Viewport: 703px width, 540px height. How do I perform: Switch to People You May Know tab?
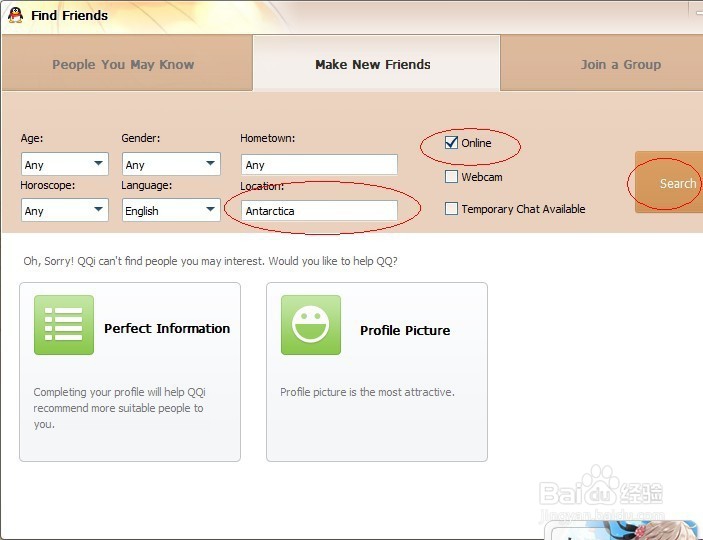(x=127, y=63)
